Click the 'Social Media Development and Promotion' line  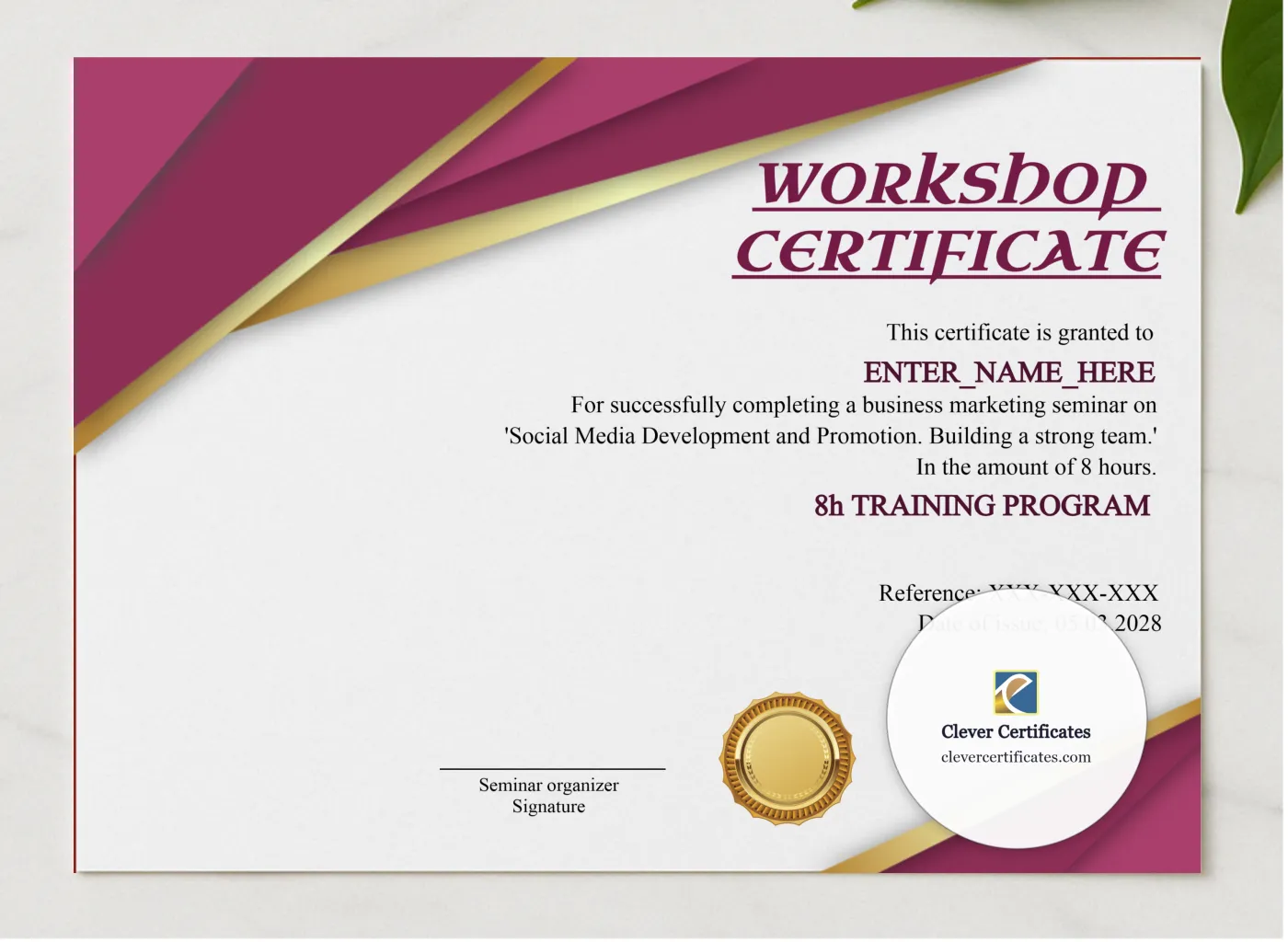(831, 435)
